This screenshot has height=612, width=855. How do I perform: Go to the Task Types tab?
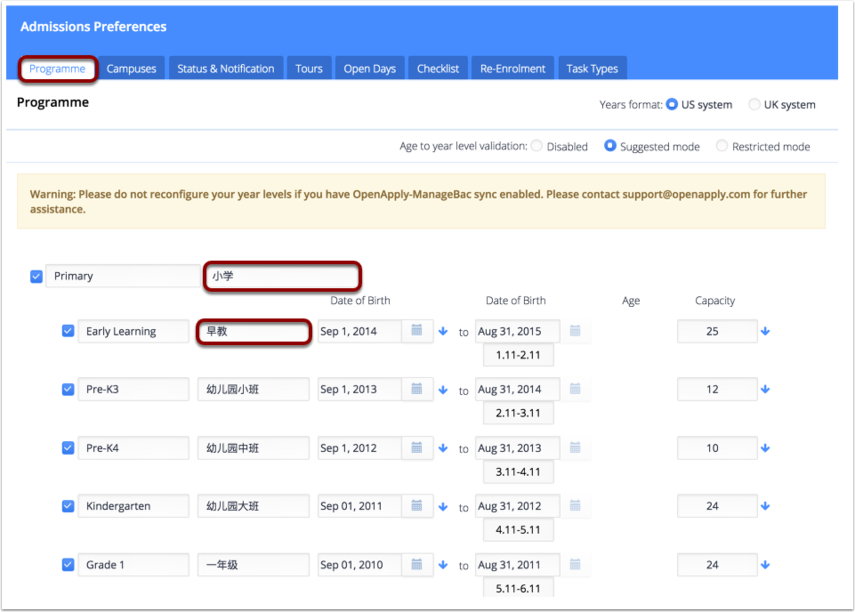pyautogui.click(x=592, y=69)
